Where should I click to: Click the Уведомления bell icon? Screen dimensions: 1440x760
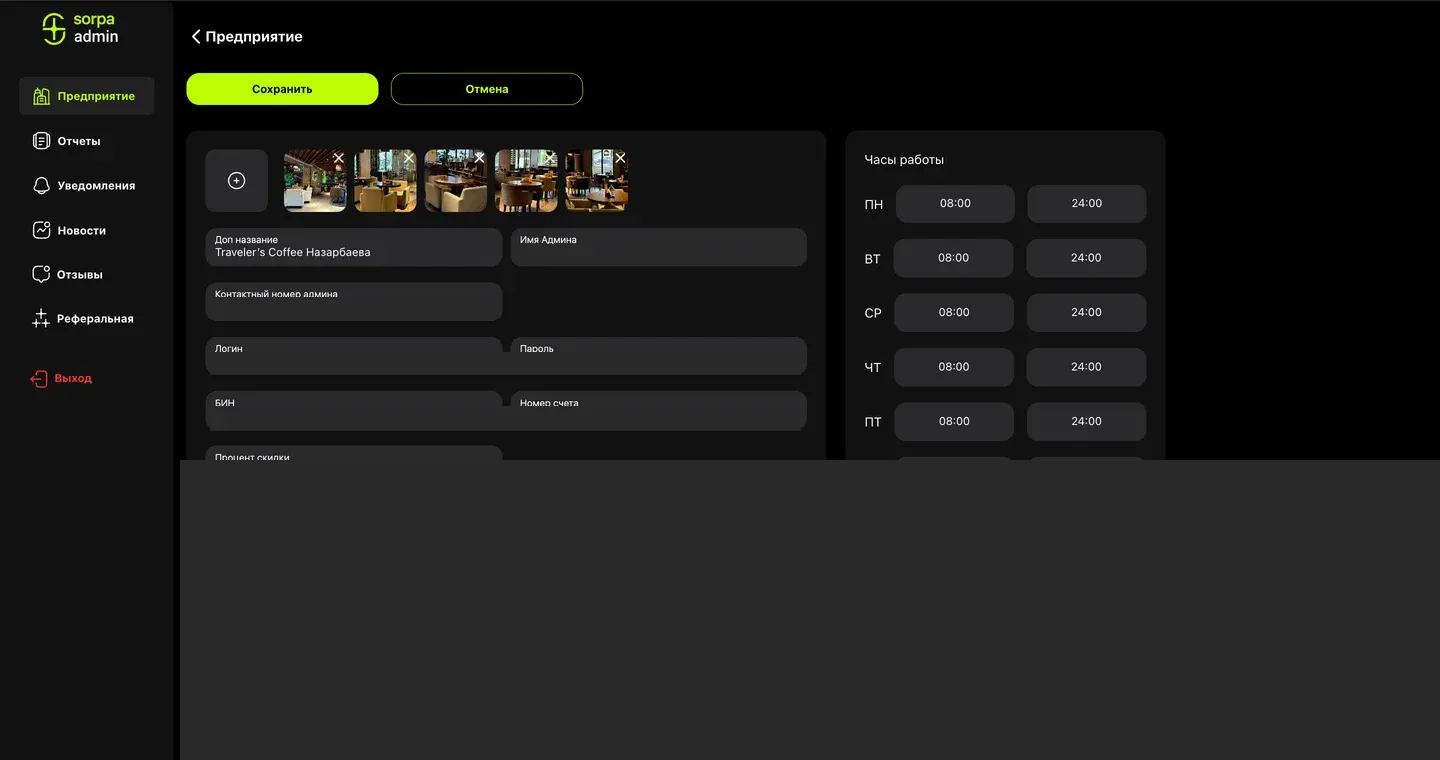(x=41, y=186)
